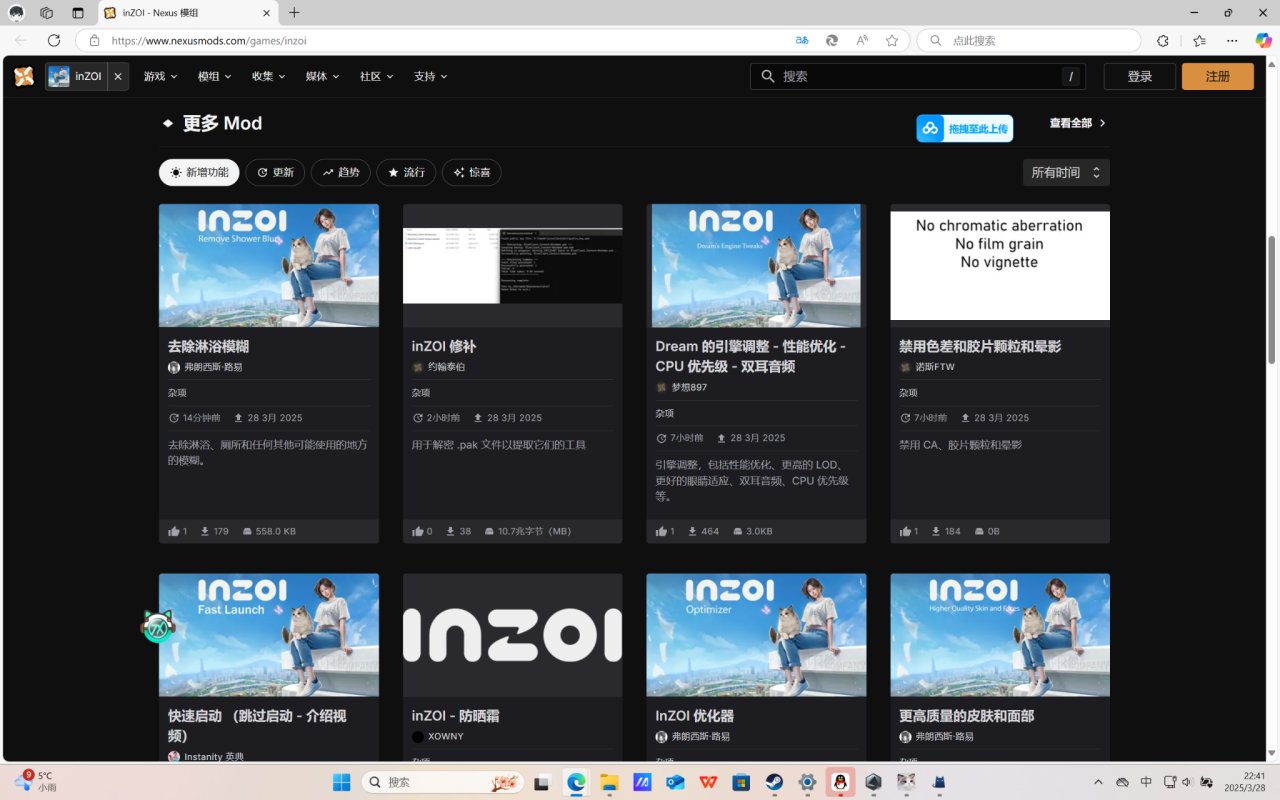Click the 点此搜索 browser search box
This screenshot has height=800, width=1280.
pyautogui.click(x=1029, y=41)
